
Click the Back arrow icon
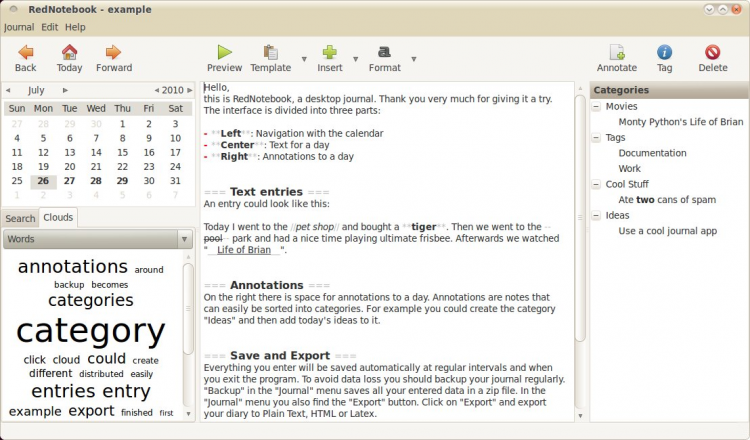26,52
